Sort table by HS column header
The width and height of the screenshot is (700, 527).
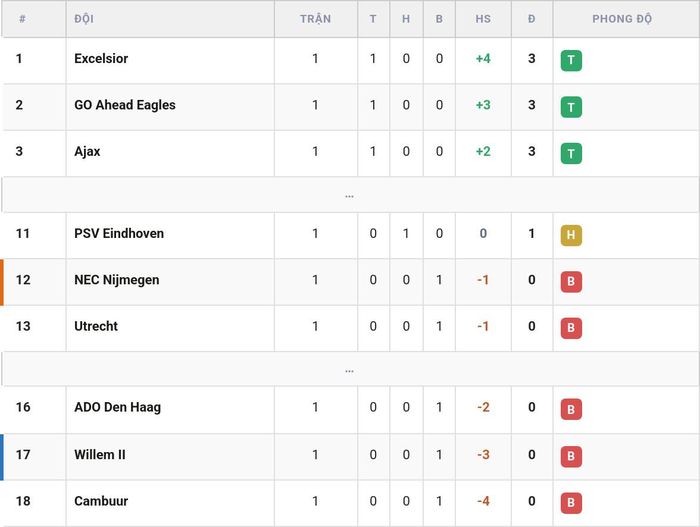pos(483,19)
